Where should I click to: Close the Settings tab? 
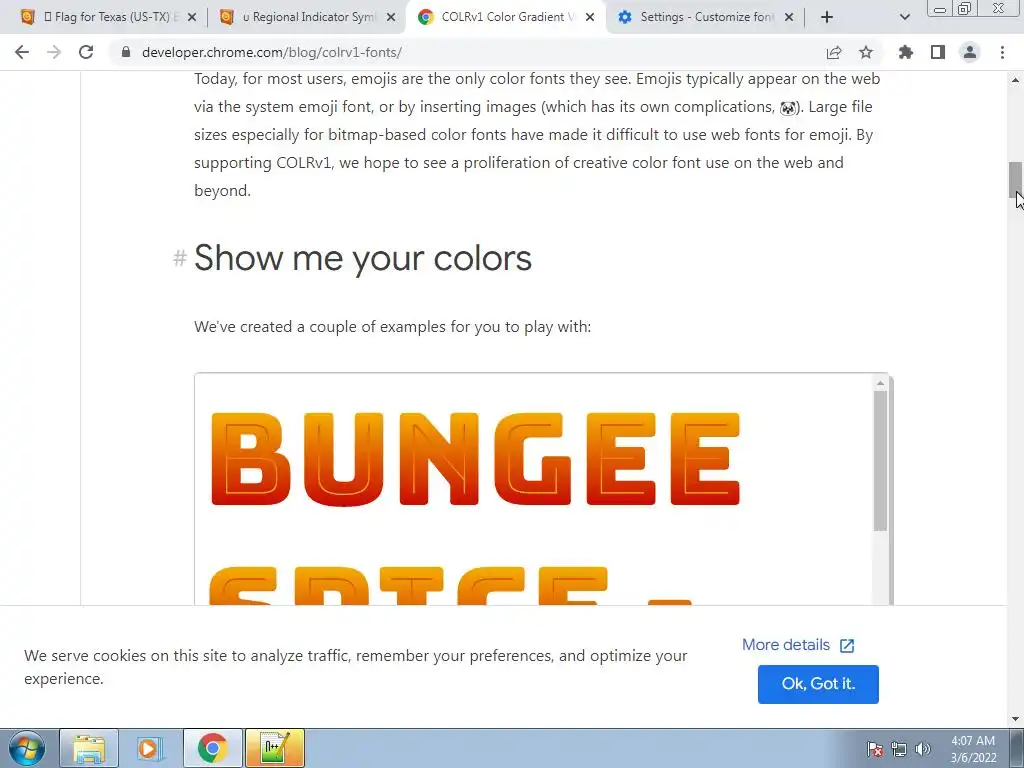pyautogui.click(x=789, y=17)
